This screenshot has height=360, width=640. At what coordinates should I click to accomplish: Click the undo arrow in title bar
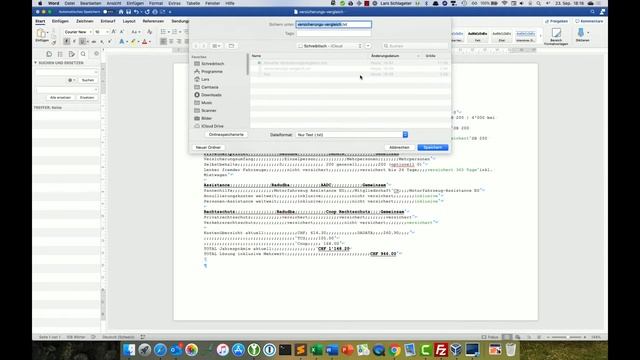[x=136, y=12]
